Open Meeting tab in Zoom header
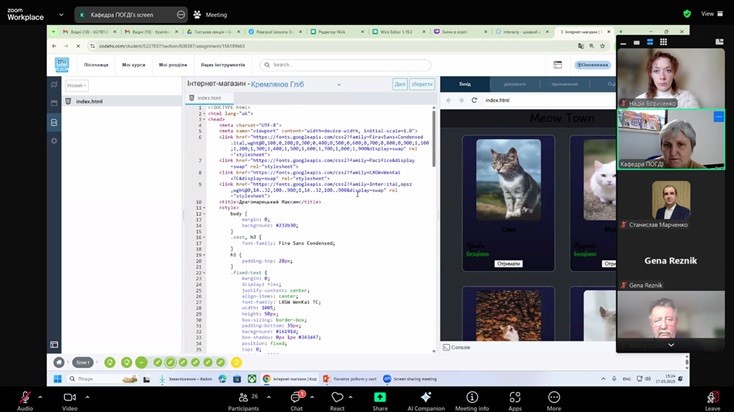734x412 pixels. 211,15
